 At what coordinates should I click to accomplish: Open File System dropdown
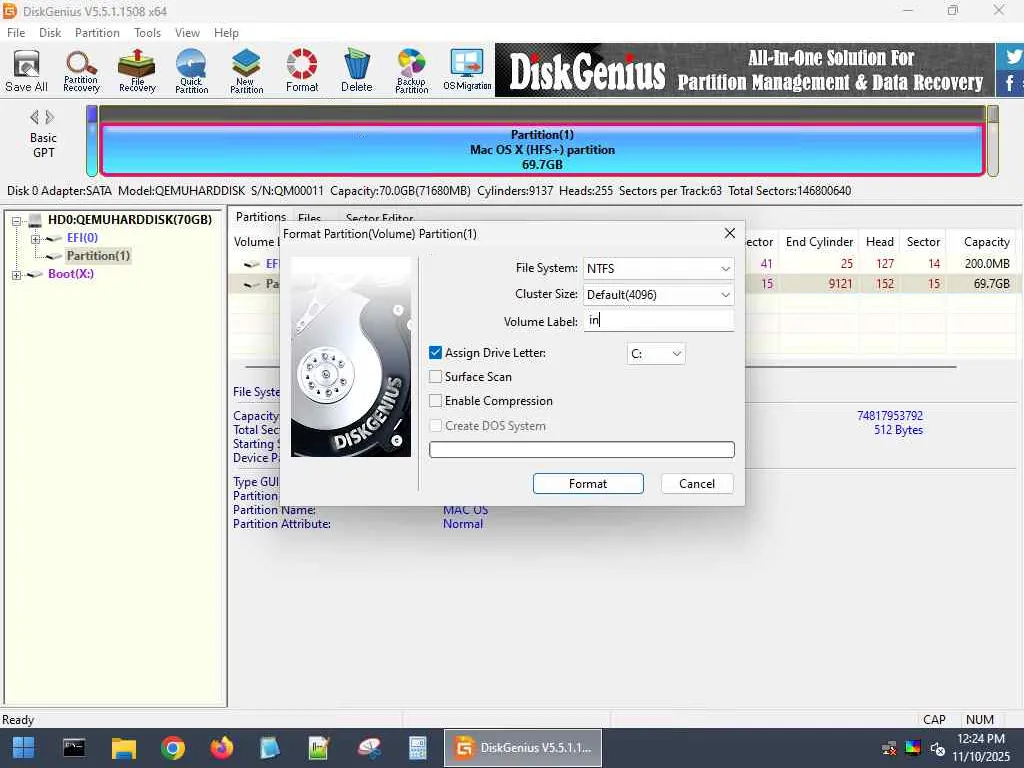[658, 268]
